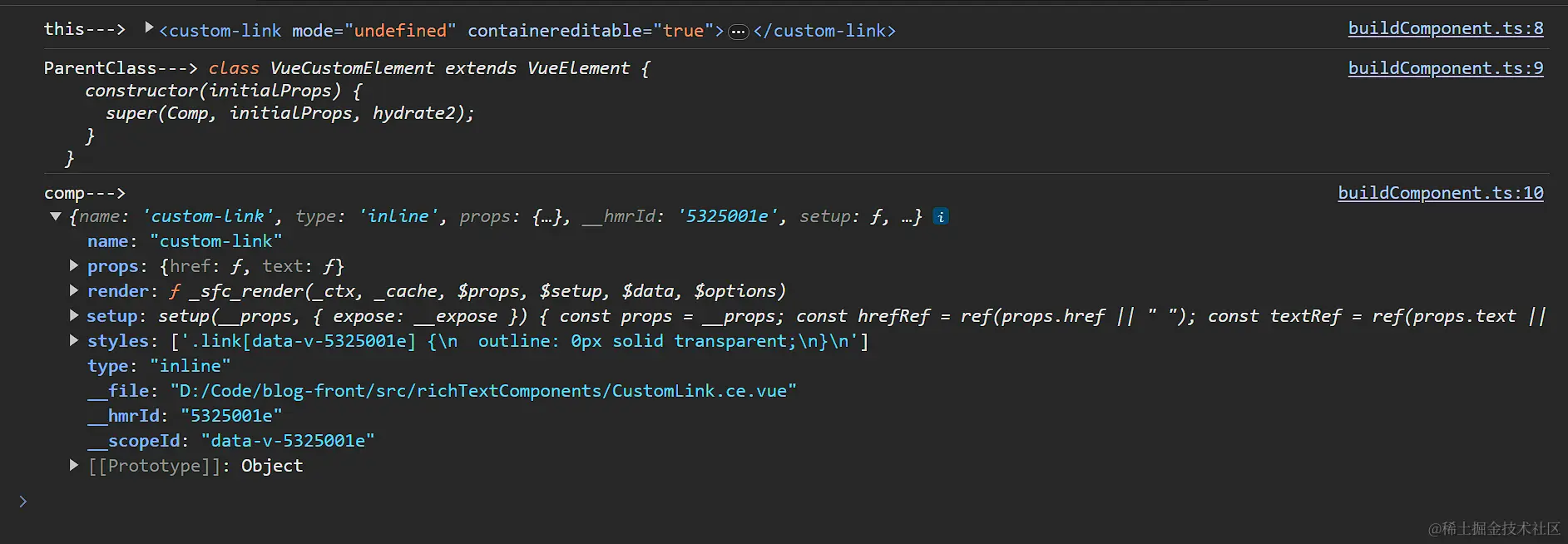Screen dimensions: 1568x544
Task: Expand the styles array property
Action: [x=74, y=341]
